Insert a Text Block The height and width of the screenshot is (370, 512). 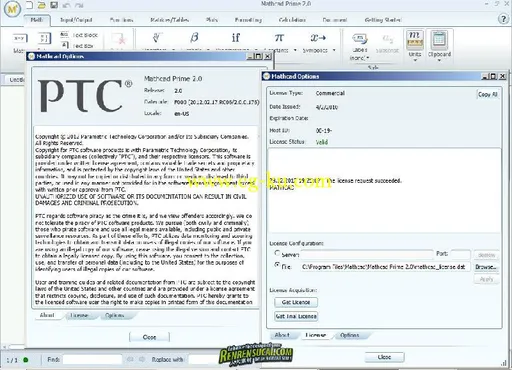[80, 35]
